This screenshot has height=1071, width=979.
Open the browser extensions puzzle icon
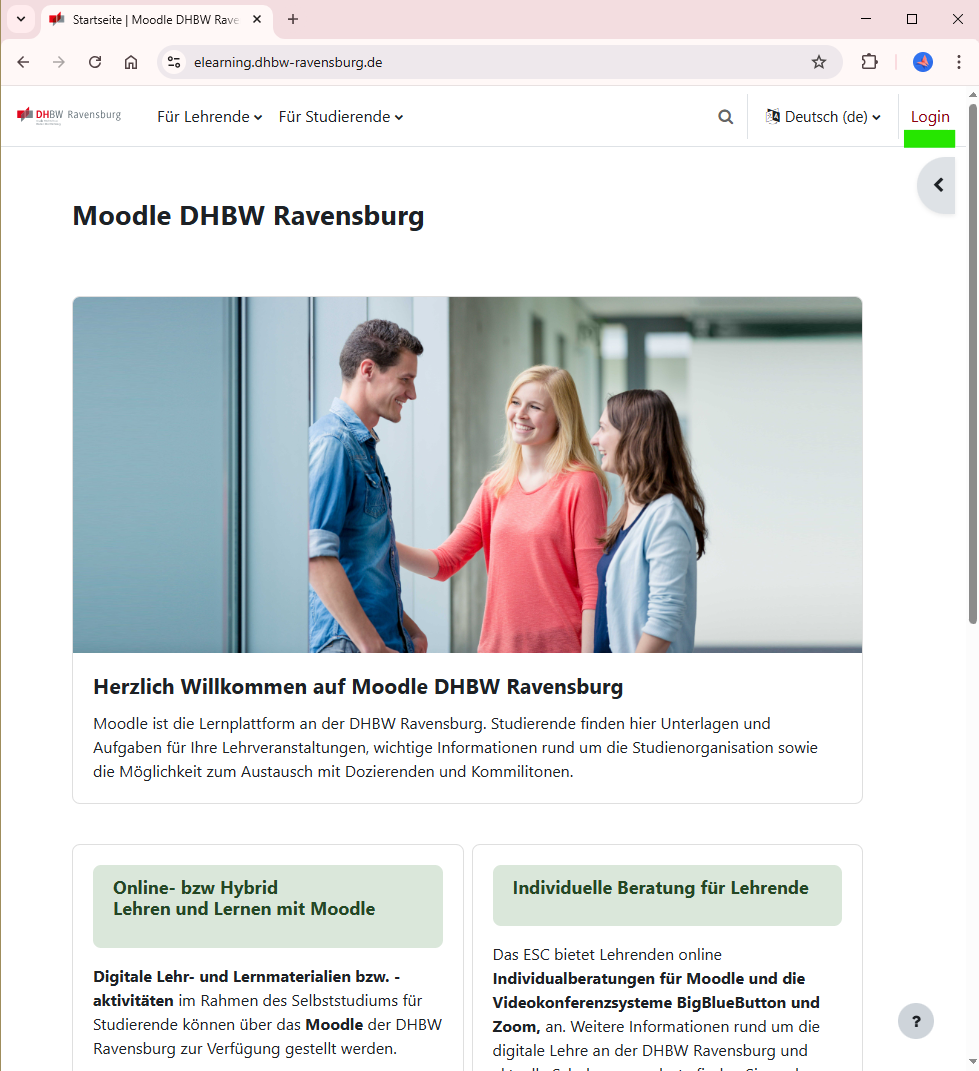tap(869, 62)
